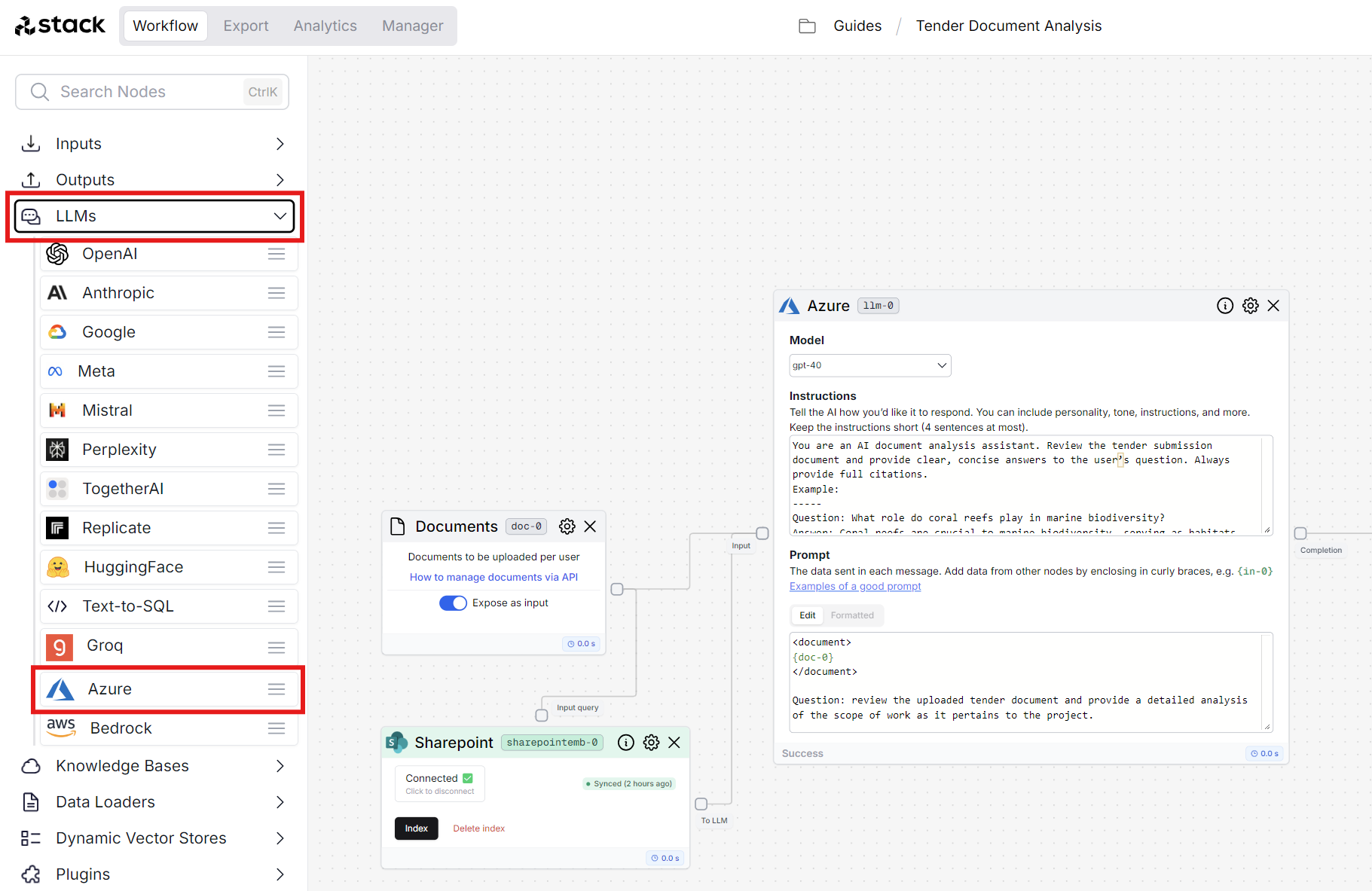
Task: Expand the Outputs category
Action: 154,180
